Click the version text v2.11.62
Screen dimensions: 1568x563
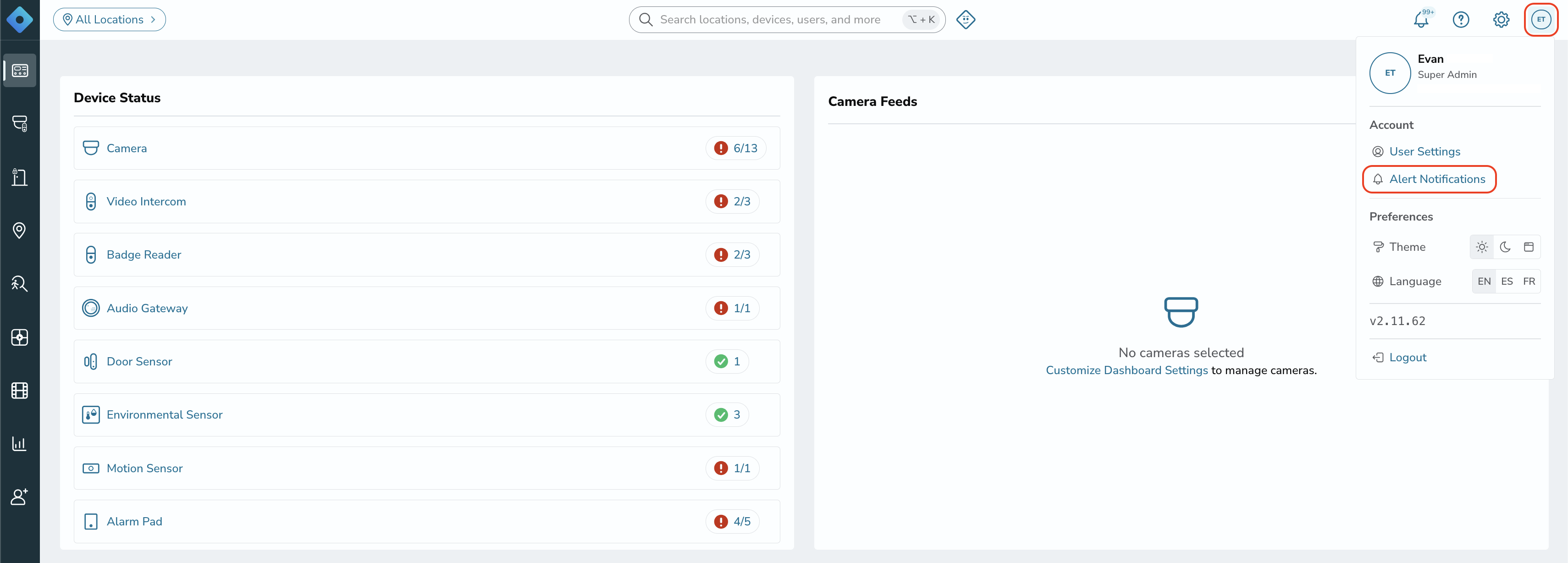coord(1397,321)
